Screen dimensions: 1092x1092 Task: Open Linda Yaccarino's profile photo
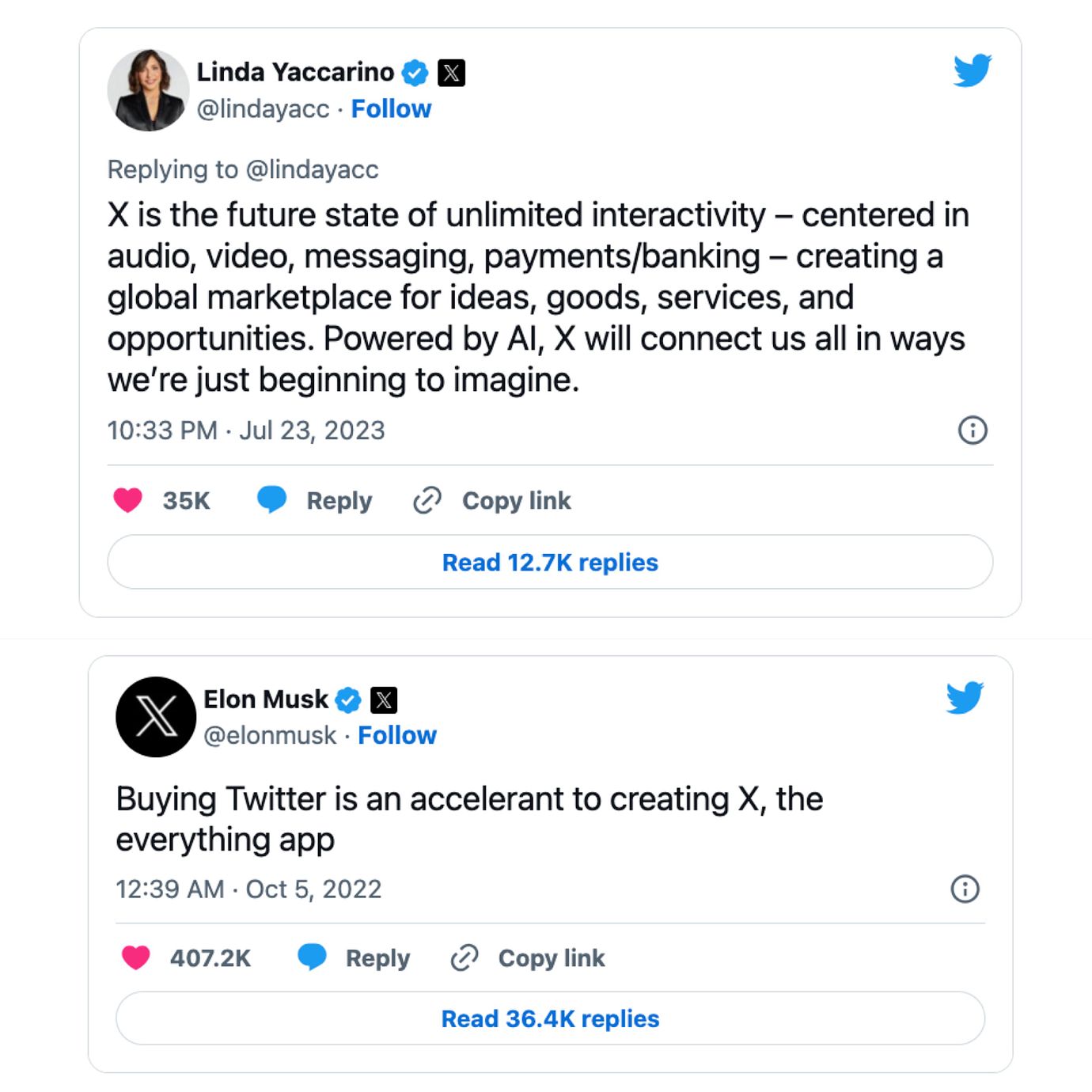pyautogui.click(x=148, y=90)
